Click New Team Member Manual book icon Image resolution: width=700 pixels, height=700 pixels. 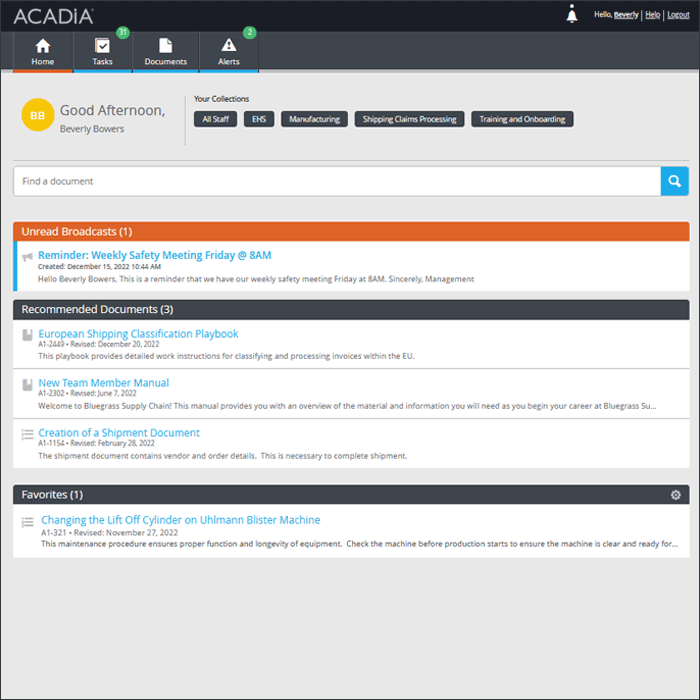[27, 384]
